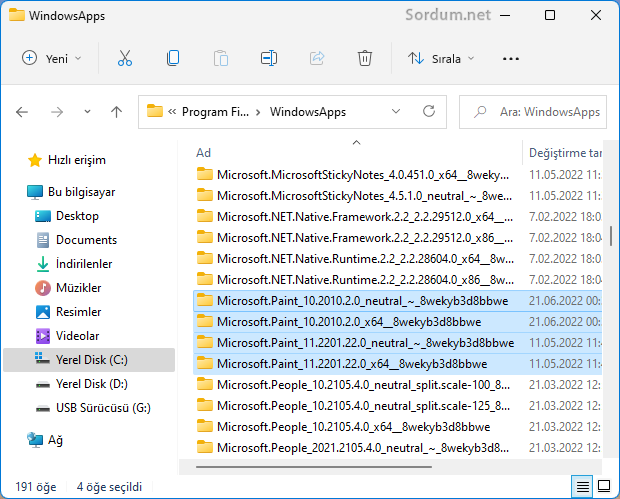620x499 pixels.
Task: Select Yerel Disk (C:) in sidebar
Action: (89, 360)
